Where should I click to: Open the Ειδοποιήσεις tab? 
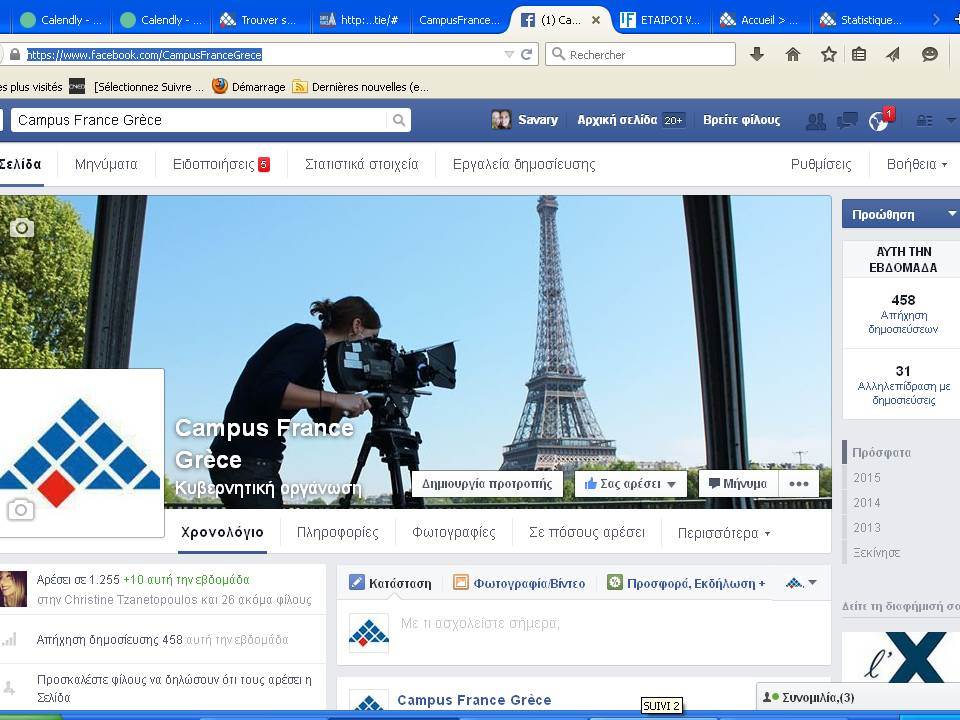click(221, 164)
